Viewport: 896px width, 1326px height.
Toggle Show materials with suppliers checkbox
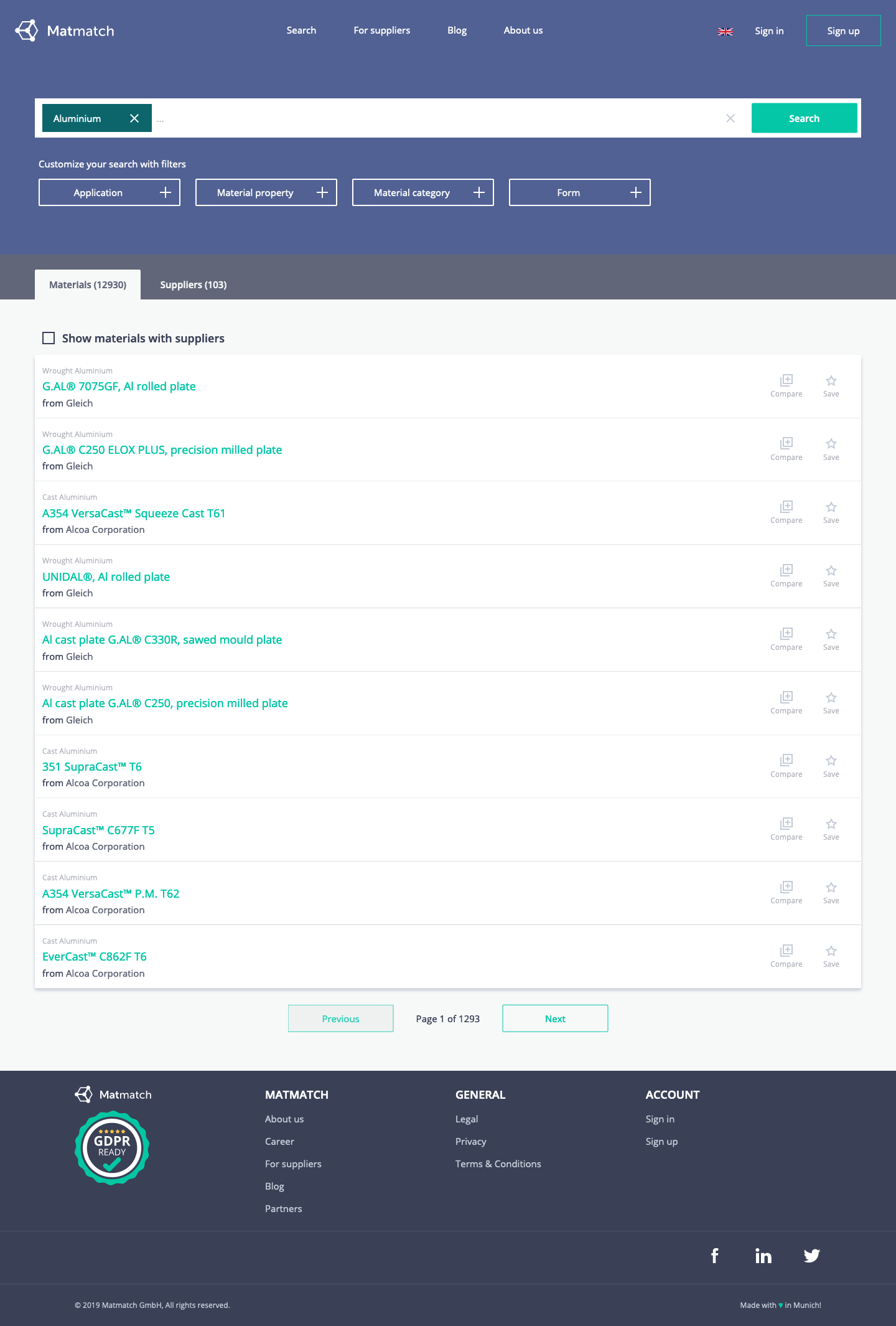49,338
